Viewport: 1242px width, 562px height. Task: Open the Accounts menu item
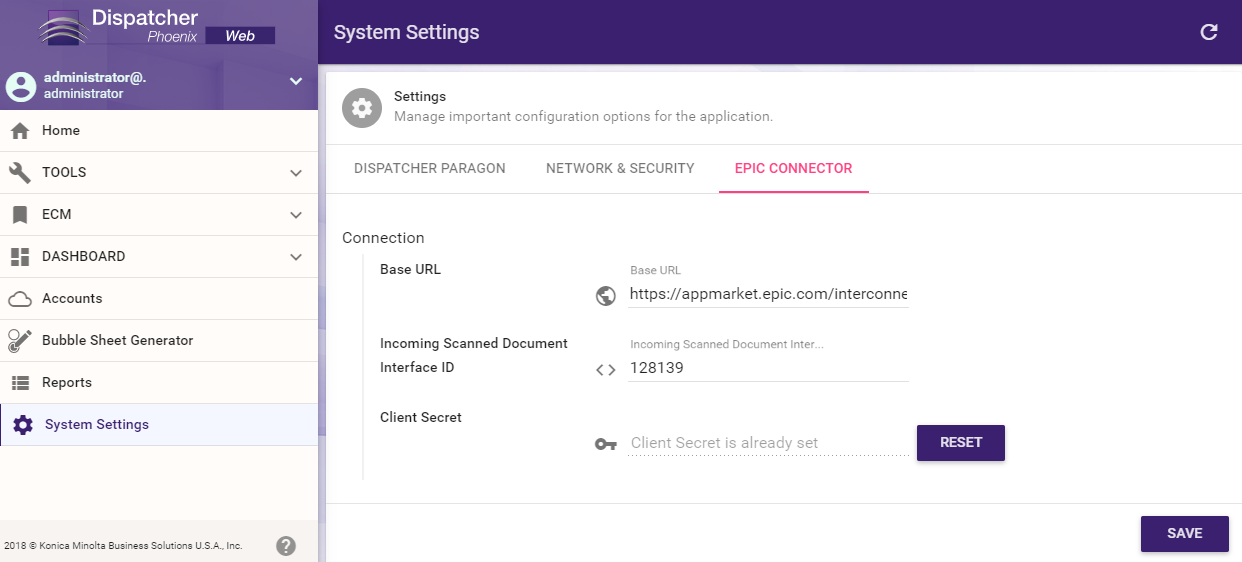pos(159,299)
